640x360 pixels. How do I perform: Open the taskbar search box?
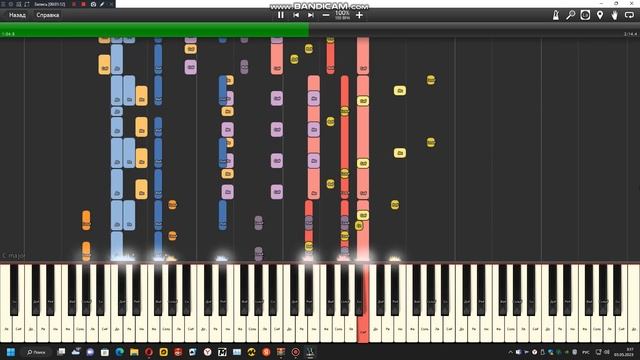pos(36,352)
